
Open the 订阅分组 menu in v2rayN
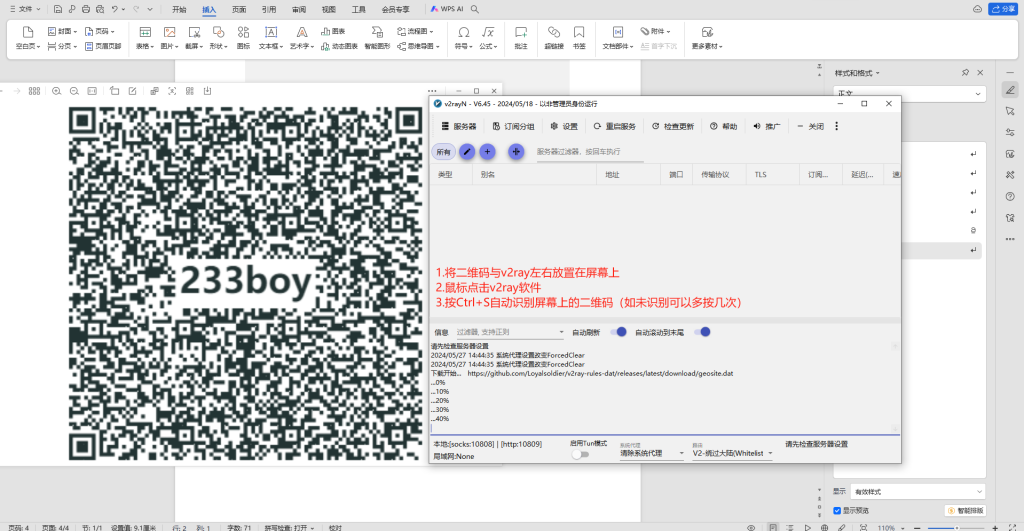(x=513, y=126)
